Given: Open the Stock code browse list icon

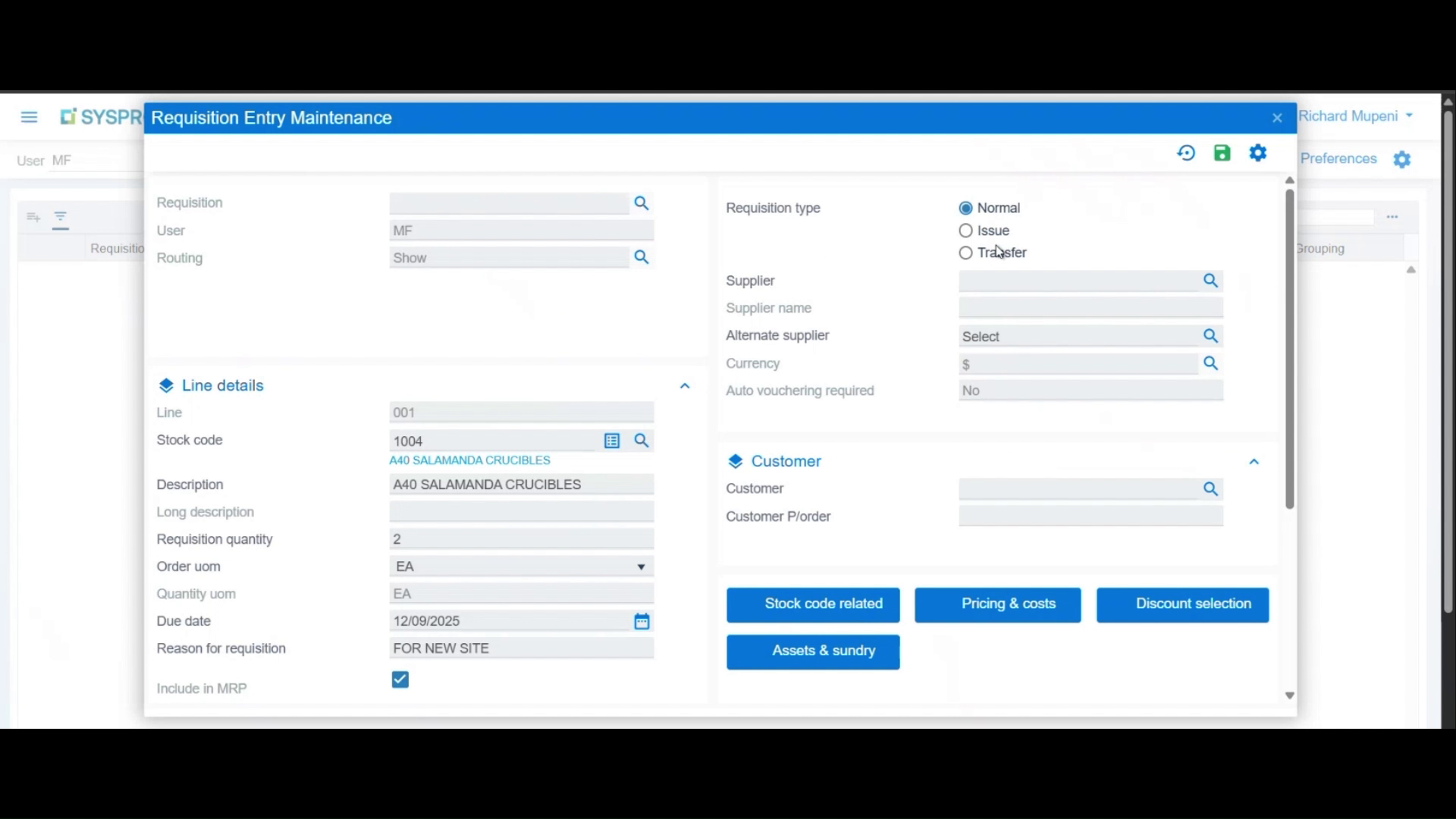Looking at the screenshot, I should (x=612, y=441).
